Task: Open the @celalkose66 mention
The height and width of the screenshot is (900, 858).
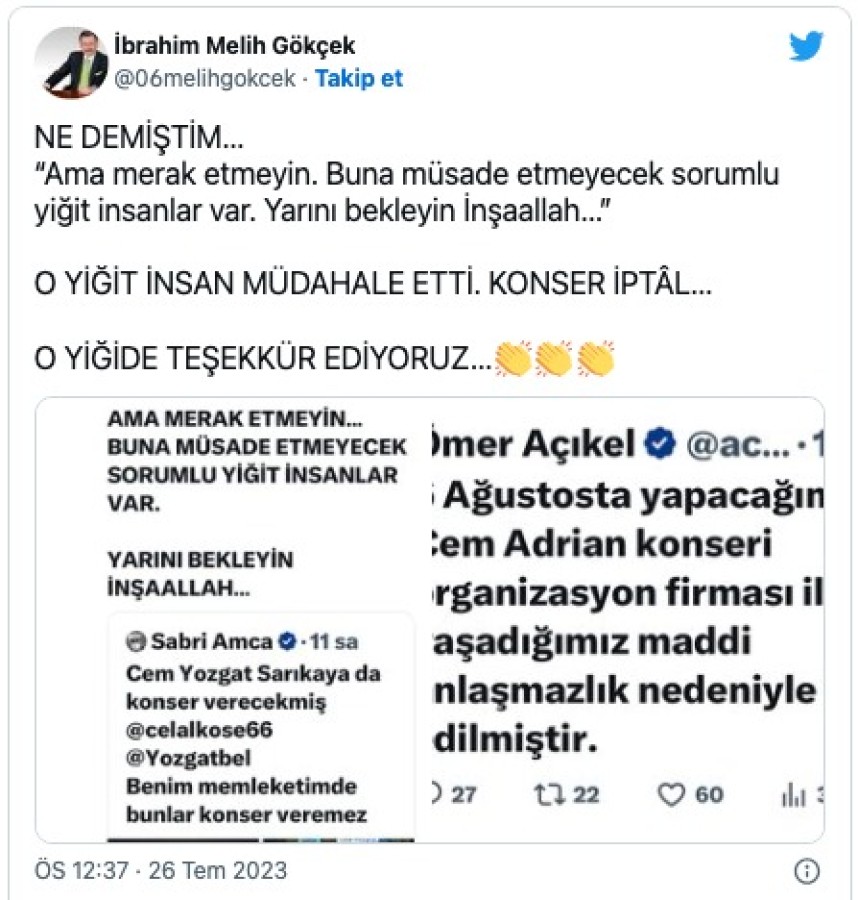Action: click(199, 730)
